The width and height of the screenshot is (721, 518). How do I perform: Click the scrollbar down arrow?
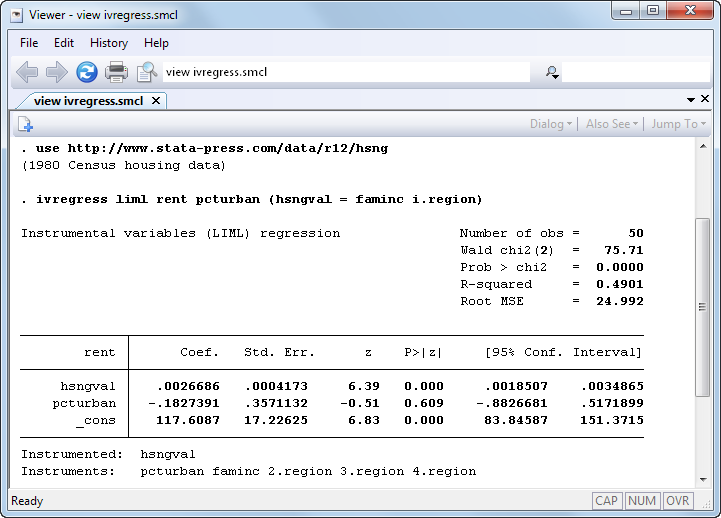(x=703, y=480)
